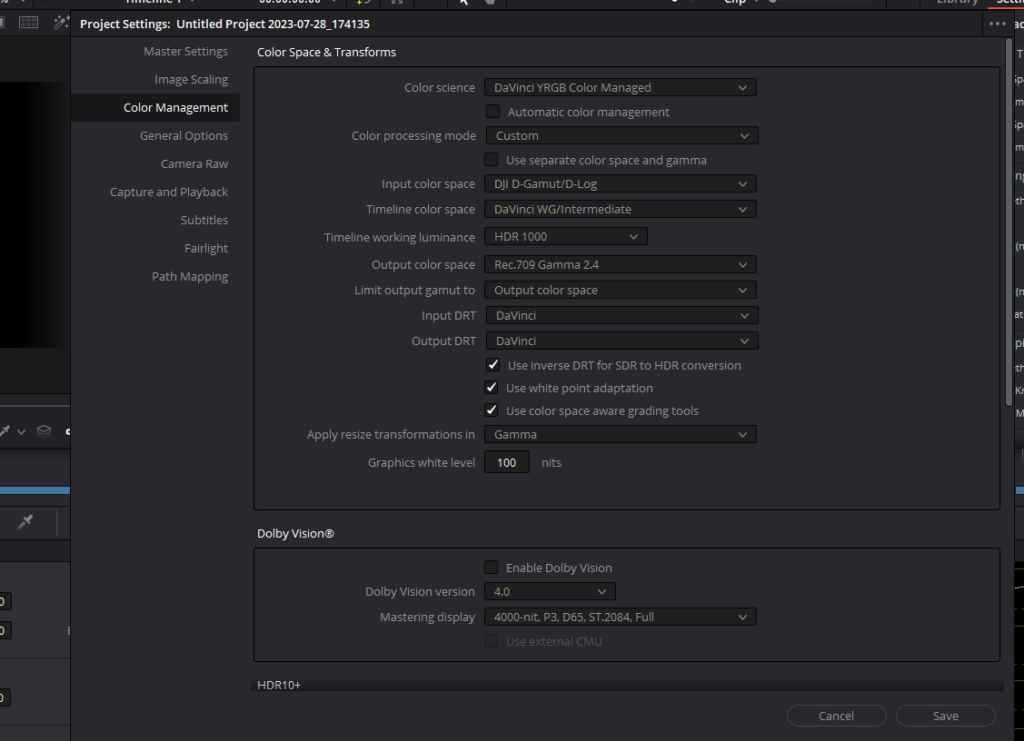Open Camera Raw settings
This screenshot has height=741, width=1024.
[x=194, y=163]
